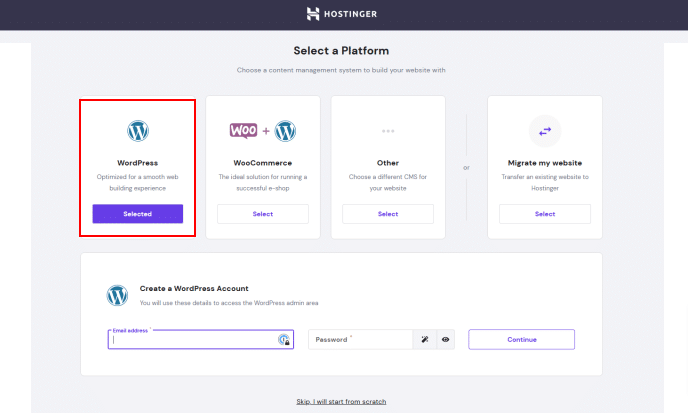Click the Migrate my website heading
688x413 pixels.
point(545,163)
